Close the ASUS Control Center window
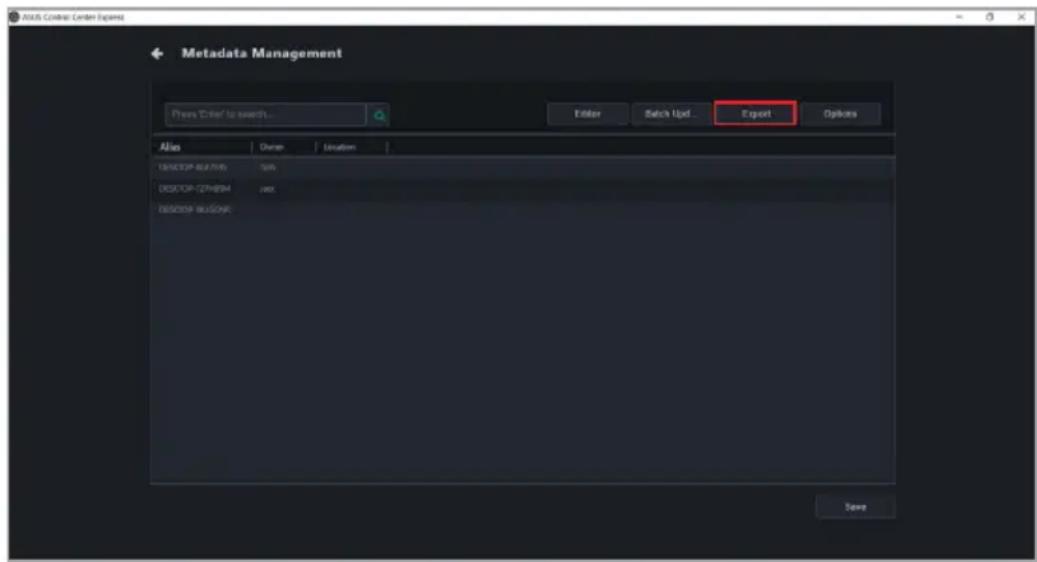Screen dimensions: 1037x562 [1021, 17]
